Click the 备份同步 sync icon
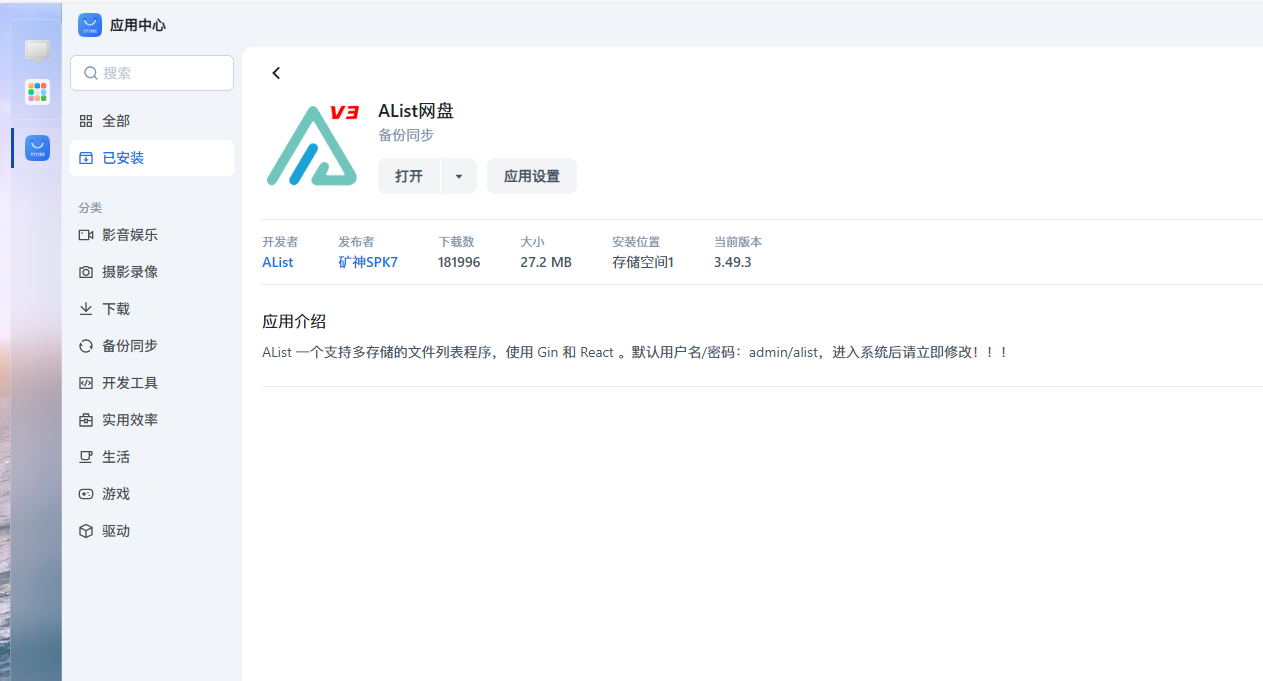The height and width of the screenshot is (681, 1263). click(86, 346)
